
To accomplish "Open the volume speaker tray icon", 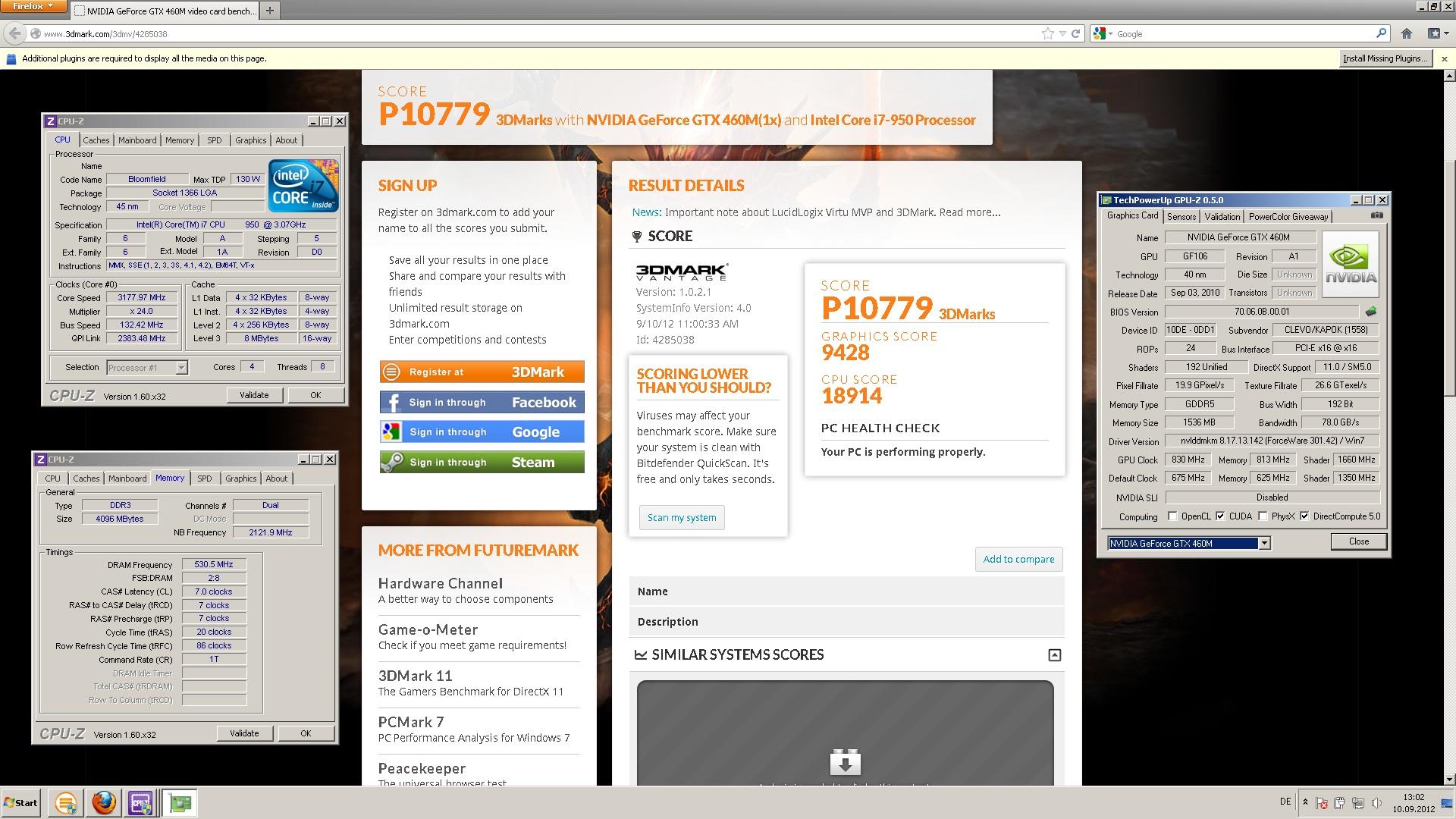I will [1376, 802].
